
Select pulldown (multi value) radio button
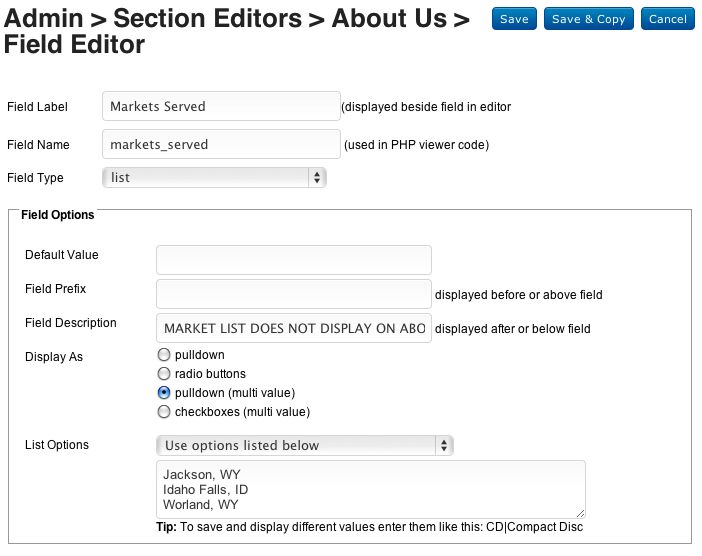[164, 393]
